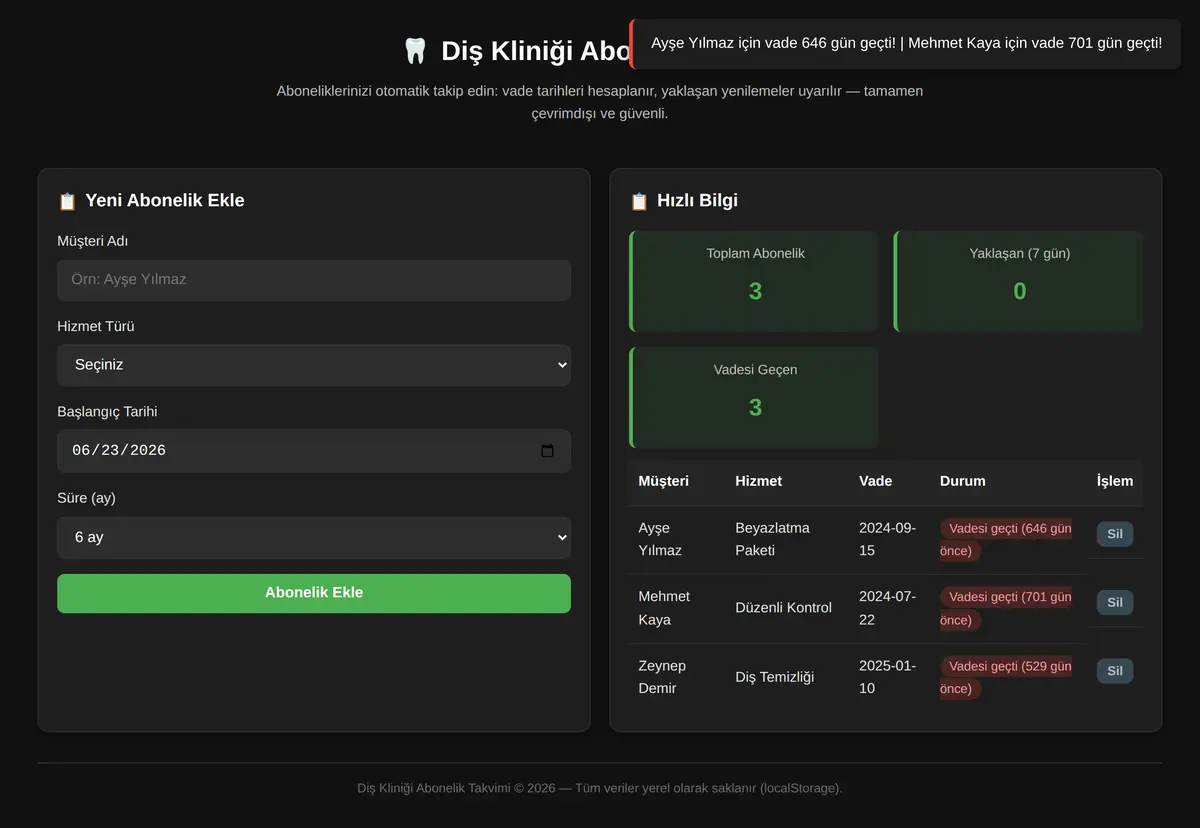Click the Müşteri Adı field label

(x=93, y=241)
